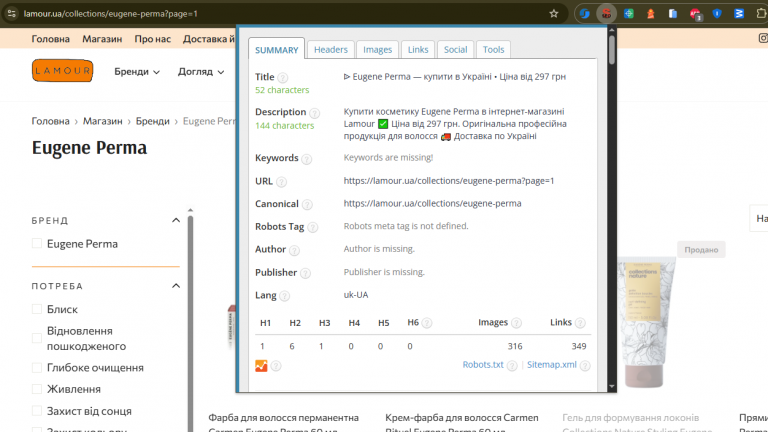Check the Eugene Perma brand filter
768x432 pixels.
[37, 243]
